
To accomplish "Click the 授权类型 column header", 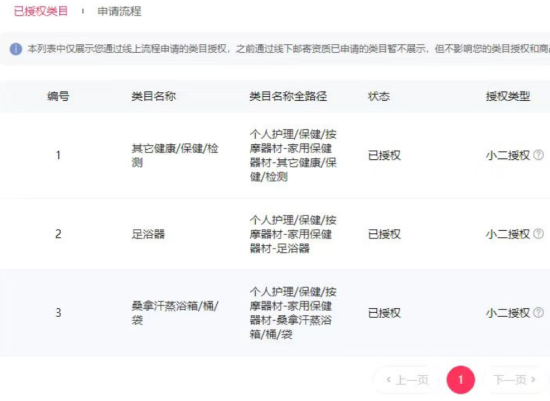I will 508,96.
